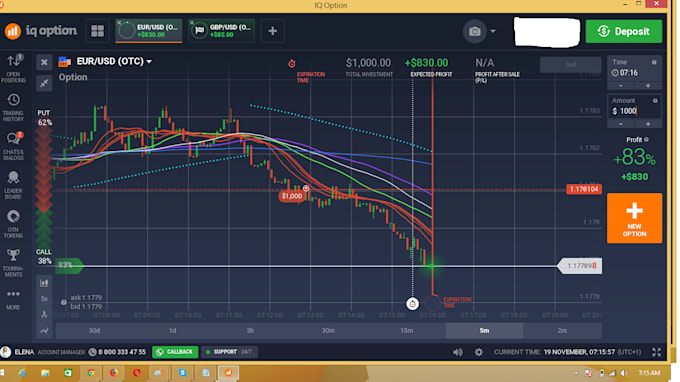Expand the More sidebar menu

(13, 299)
